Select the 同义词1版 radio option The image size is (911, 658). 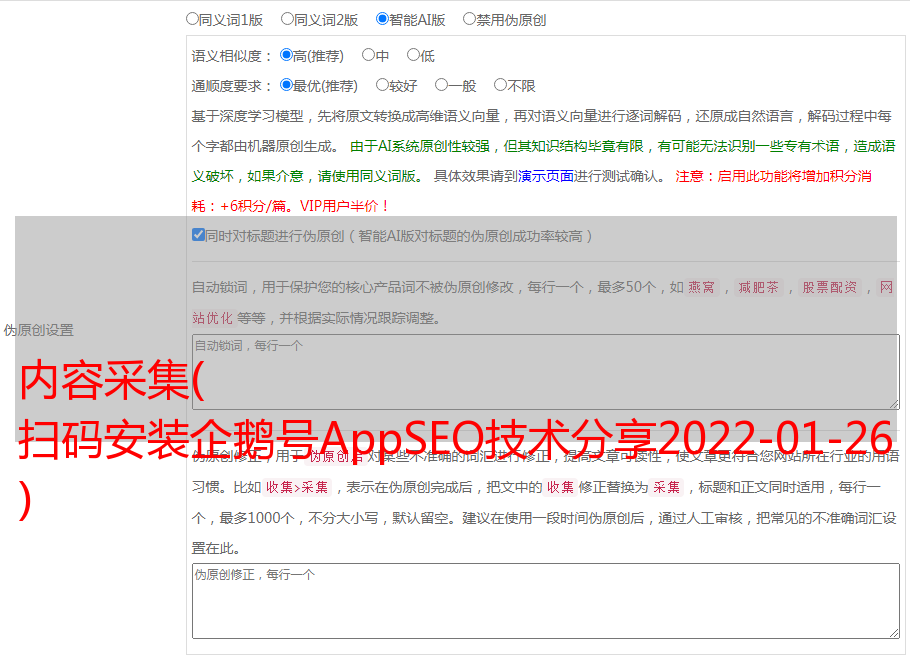pyautogui.click(x=192, y=19)
